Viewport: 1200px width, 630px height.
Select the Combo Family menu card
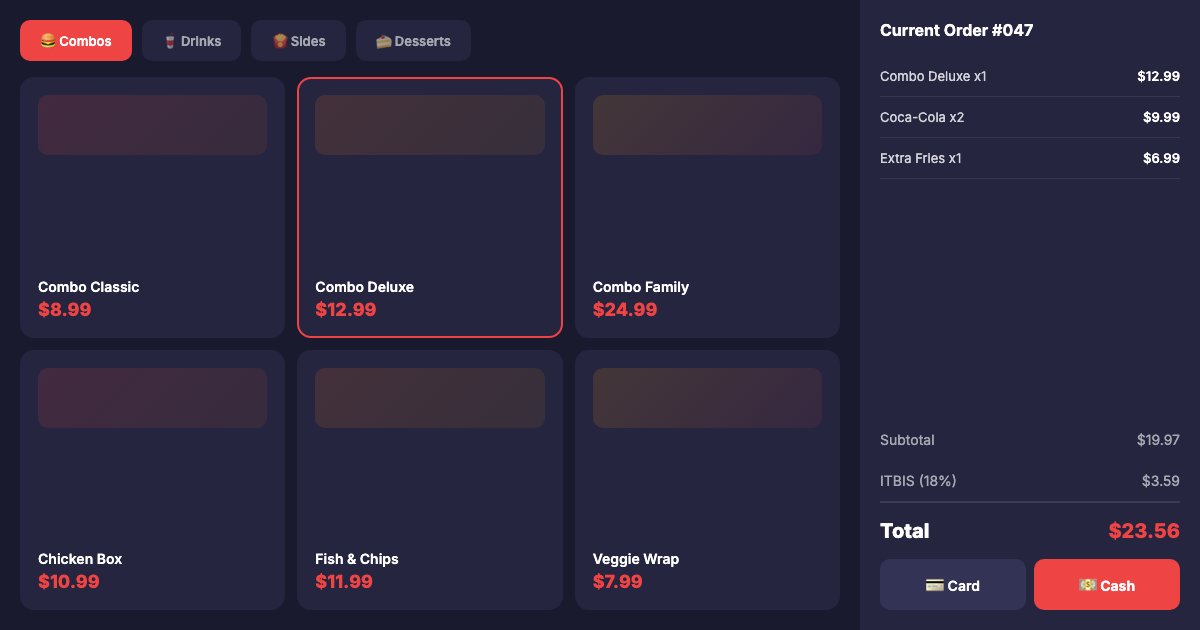point(707,208)
